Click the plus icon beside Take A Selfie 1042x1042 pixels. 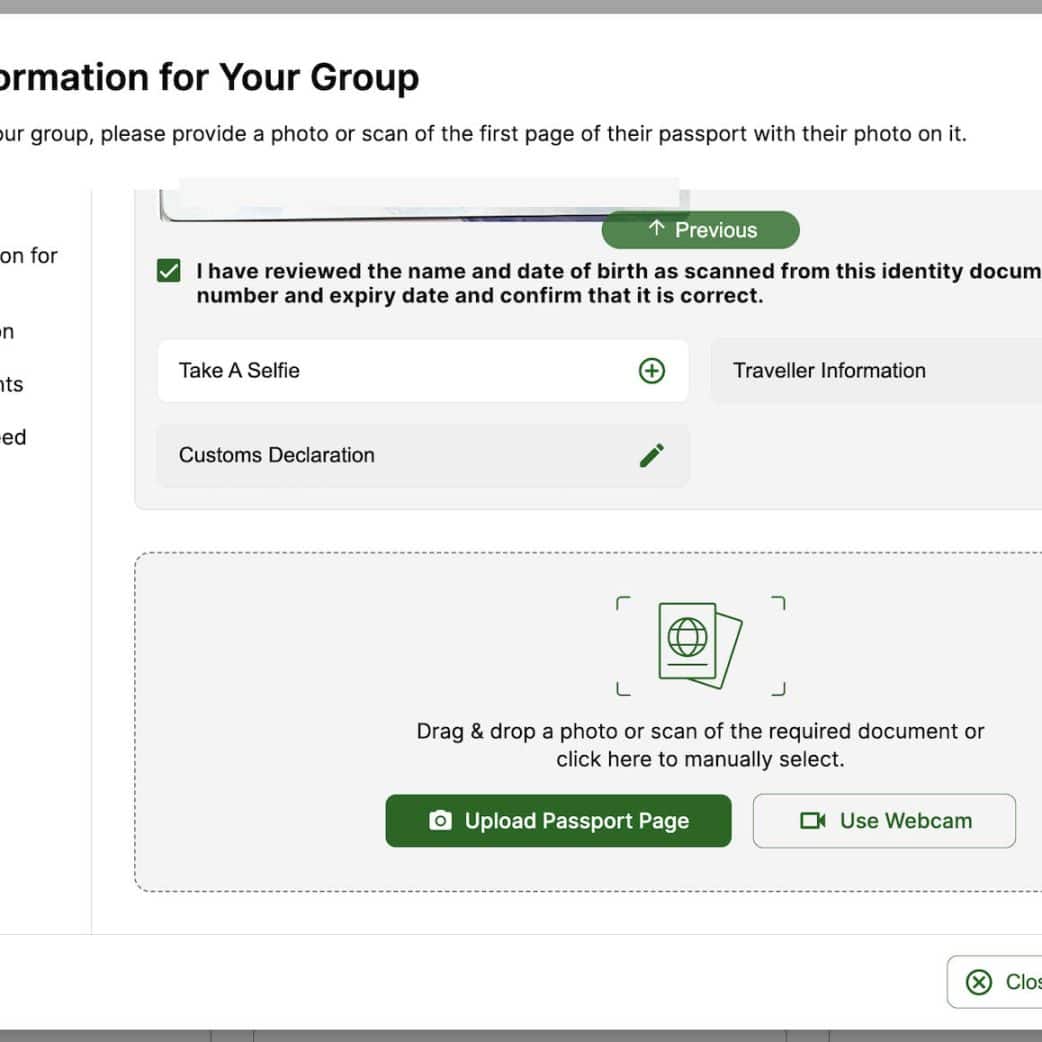[x=651, y=371]
